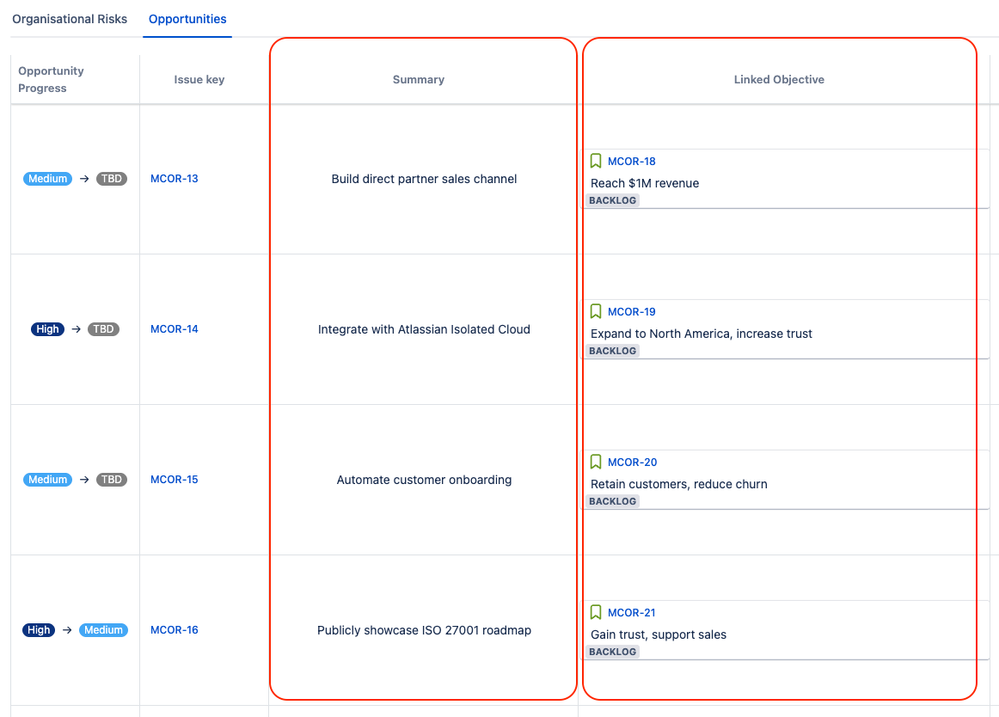This screenshot has width=999, height=717.
Task: Open issue key MCOR-16
Action: (x=174, y=630)
